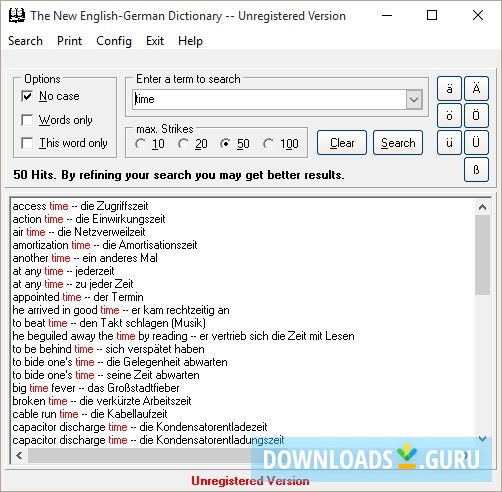Insert lowercase ä character
The width and height of the screenshot is (502, 492).
coord(449,89)
